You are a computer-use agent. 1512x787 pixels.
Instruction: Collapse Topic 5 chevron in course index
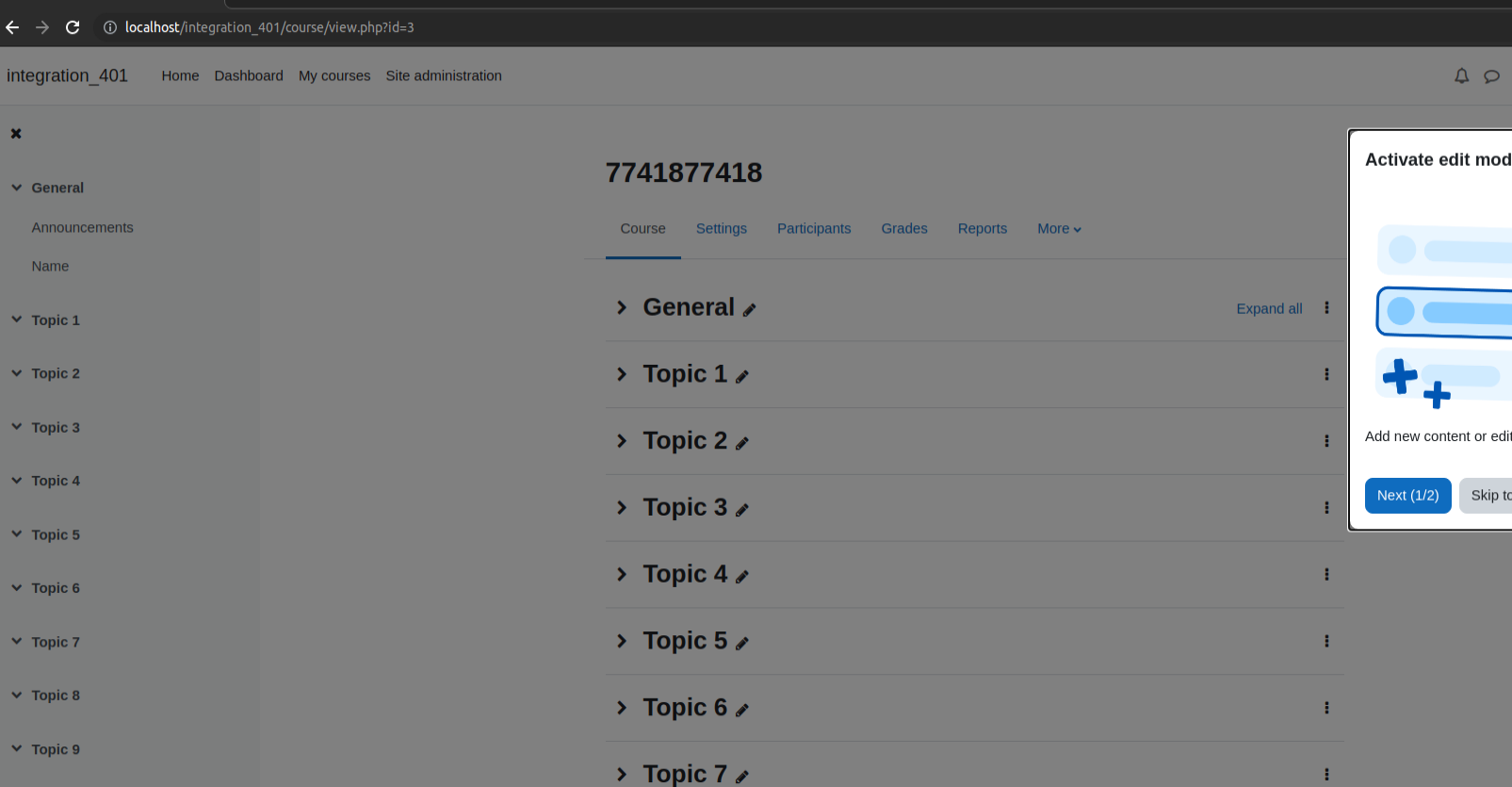click(x=17, y=533)
